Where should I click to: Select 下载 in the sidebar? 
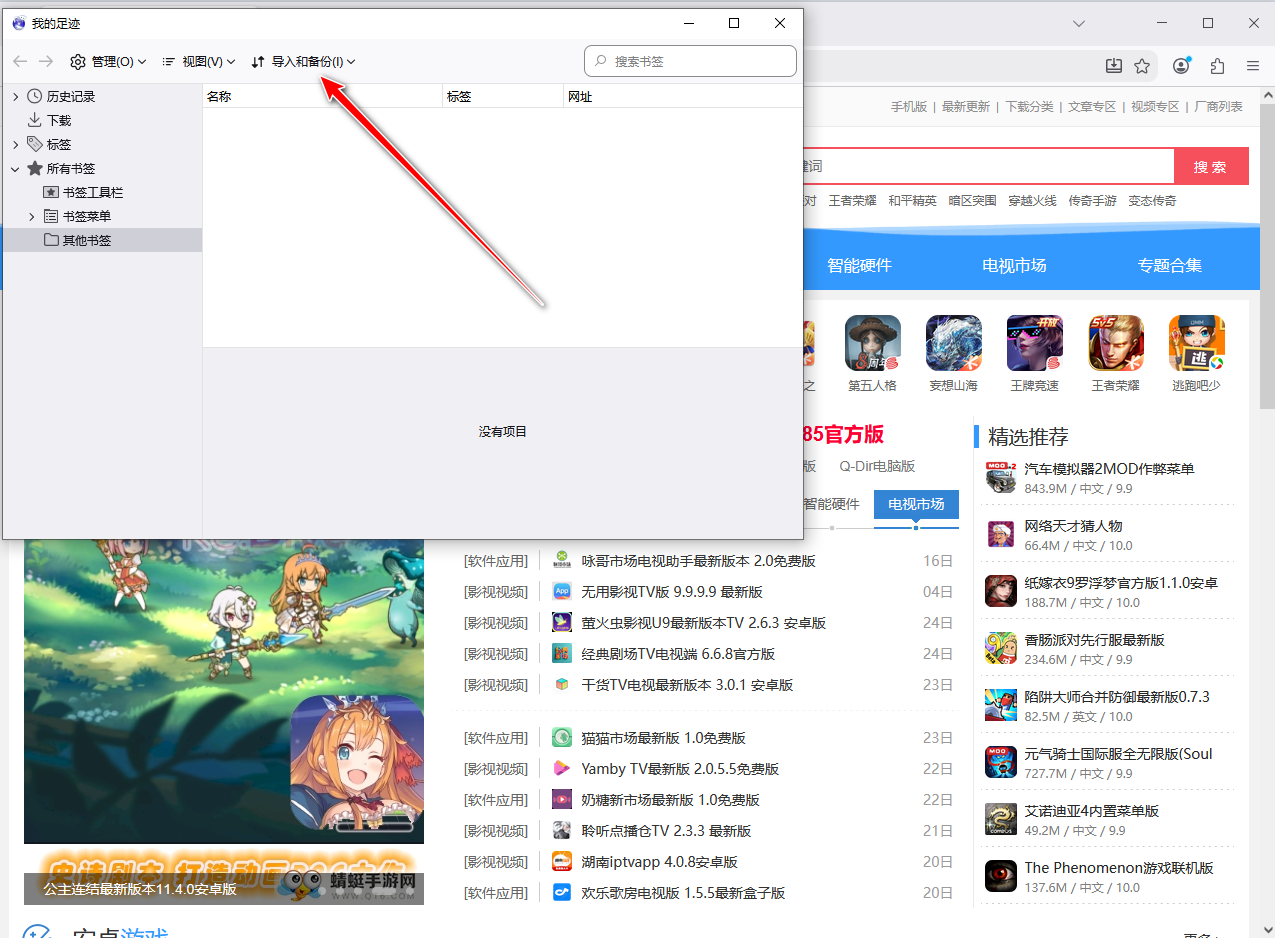pos(59,121)
